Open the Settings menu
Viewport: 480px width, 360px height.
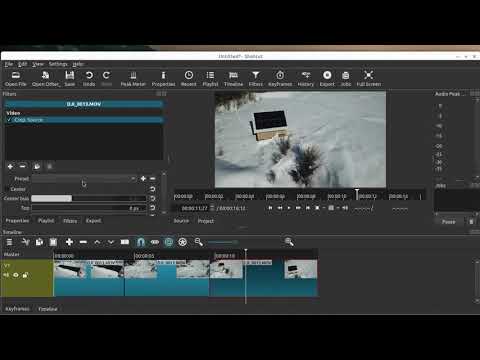click(58, 64)
